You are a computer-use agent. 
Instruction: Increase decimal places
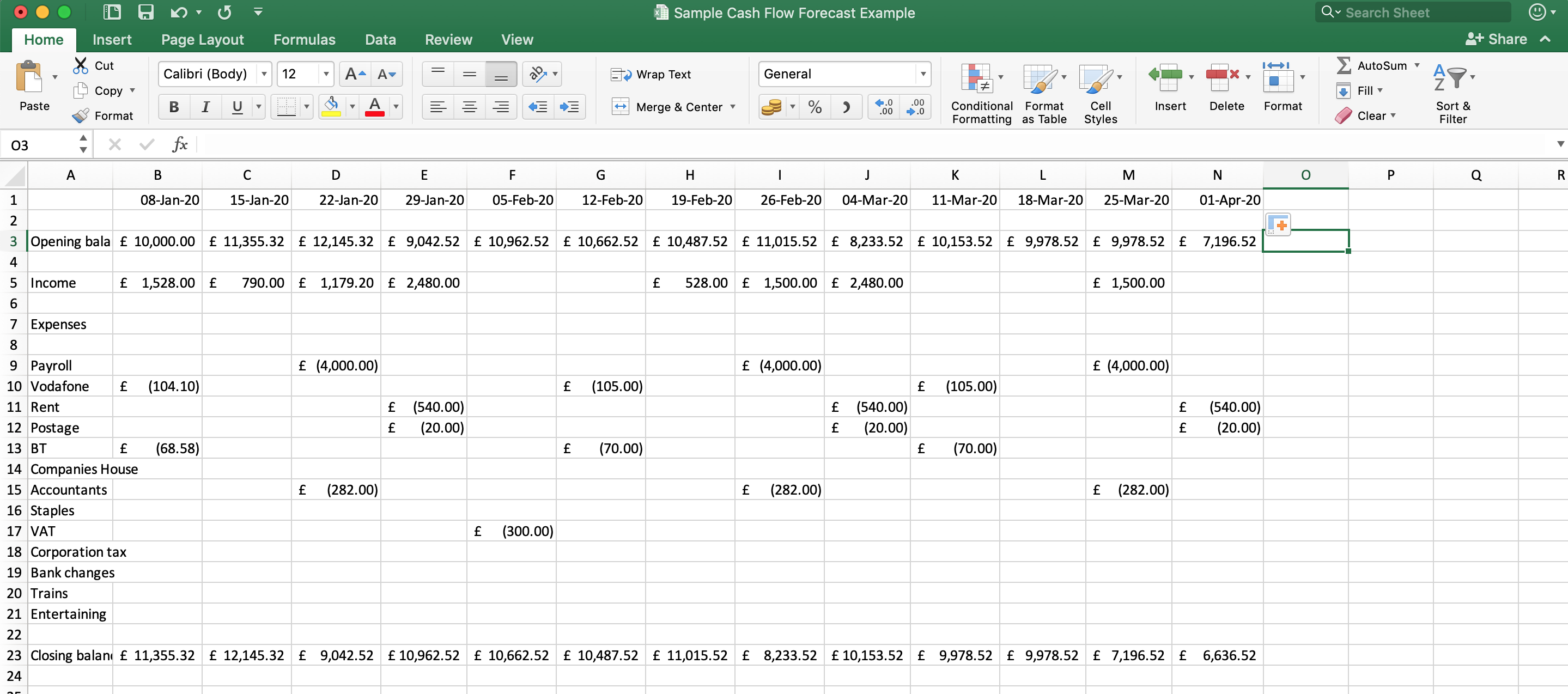(x=884, y=107)
